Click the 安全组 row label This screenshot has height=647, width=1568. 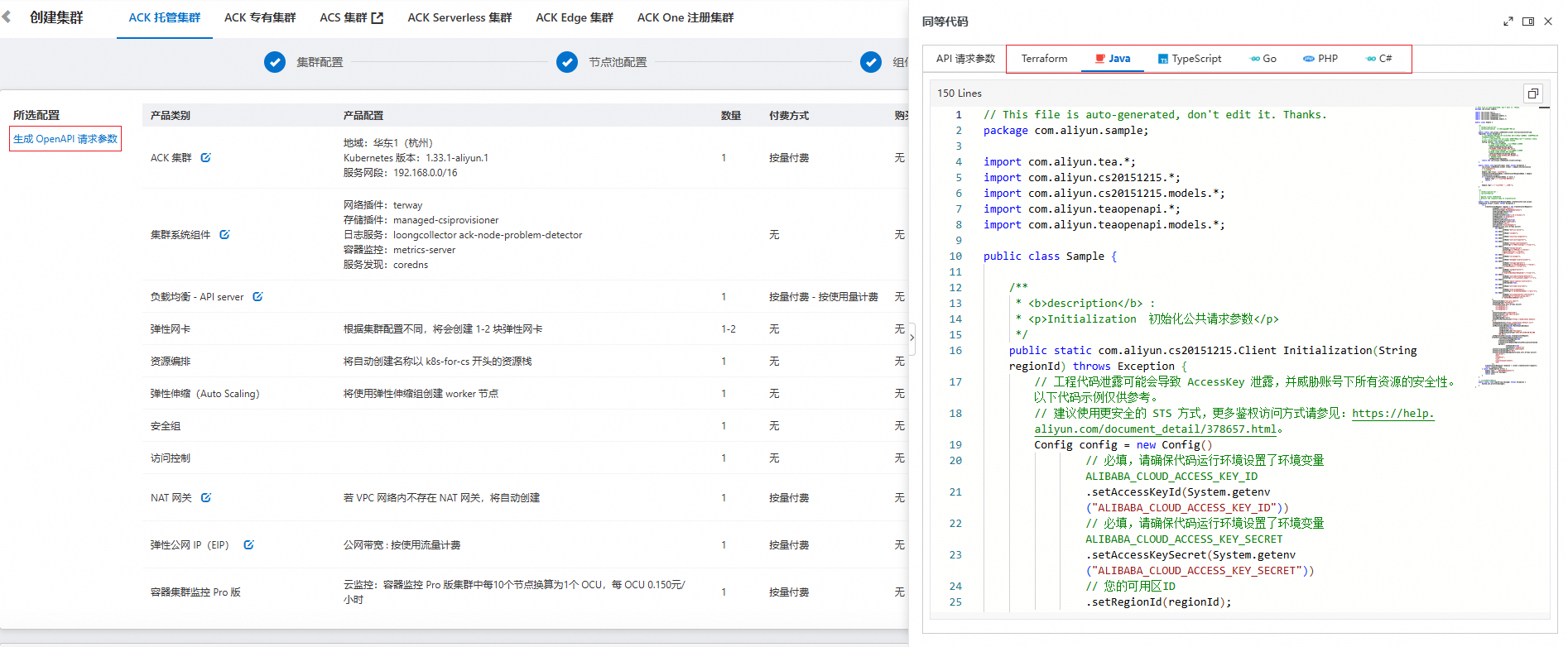(165, 426)
